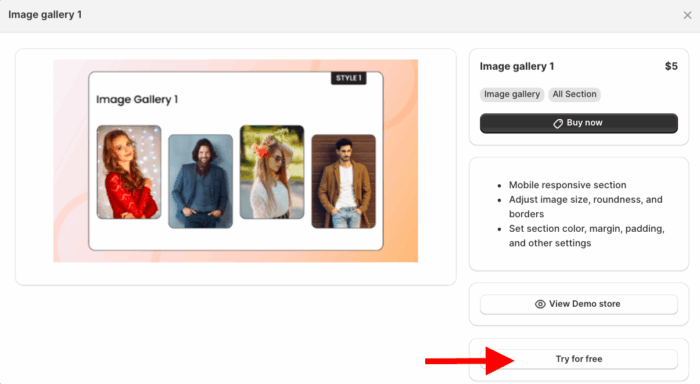Click the woman with flower crown photo

click(x=272, y=172)
